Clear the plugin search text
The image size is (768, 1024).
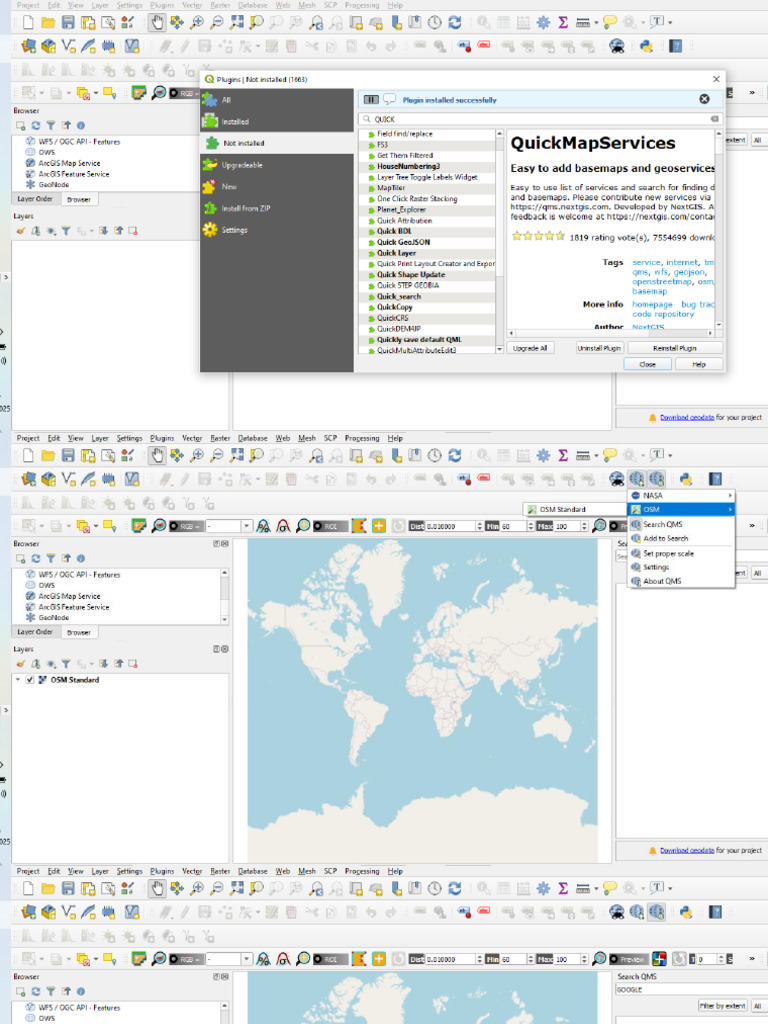(714, 119)
